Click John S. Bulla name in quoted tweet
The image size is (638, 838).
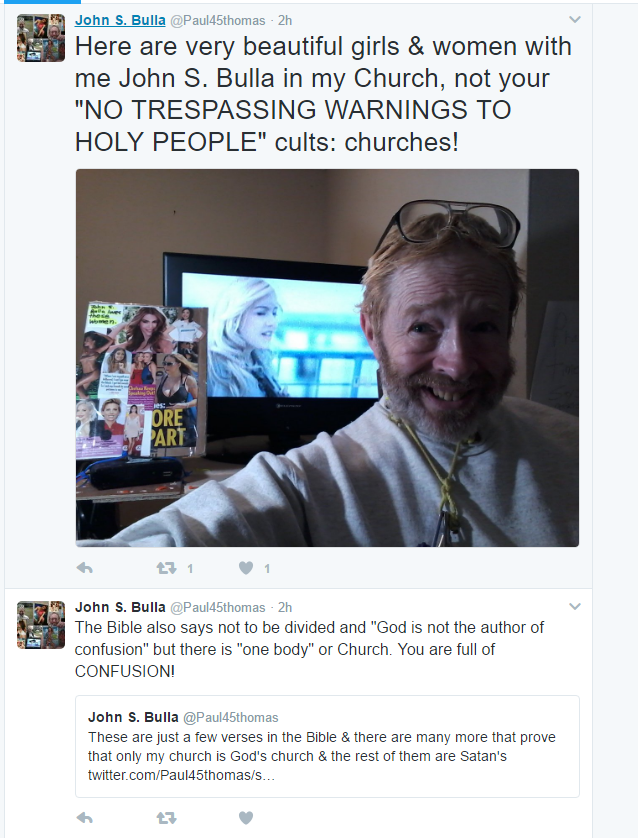tap(133, 717)
